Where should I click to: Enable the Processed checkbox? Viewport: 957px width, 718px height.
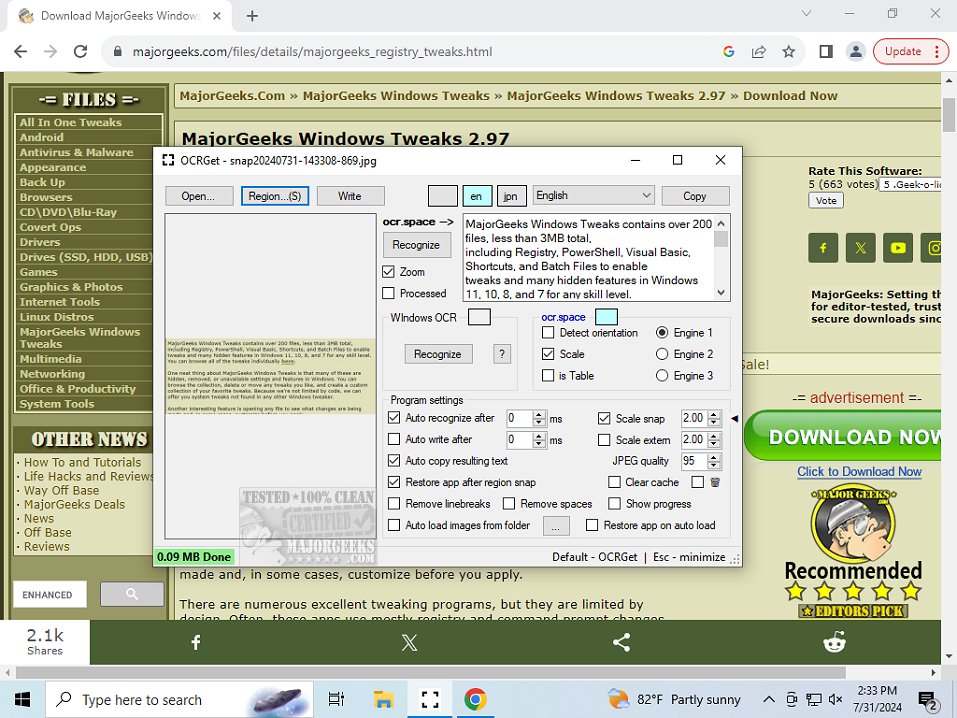coord(388,294)
